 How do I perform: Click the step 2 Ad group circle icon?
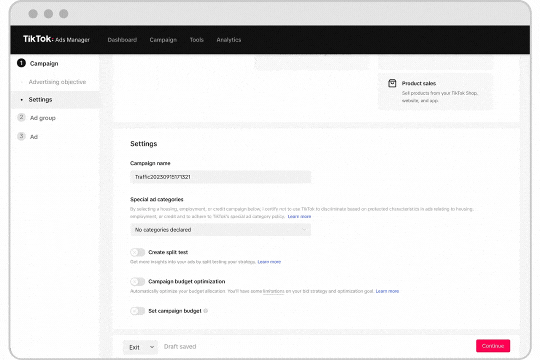[x=21, y=117]
